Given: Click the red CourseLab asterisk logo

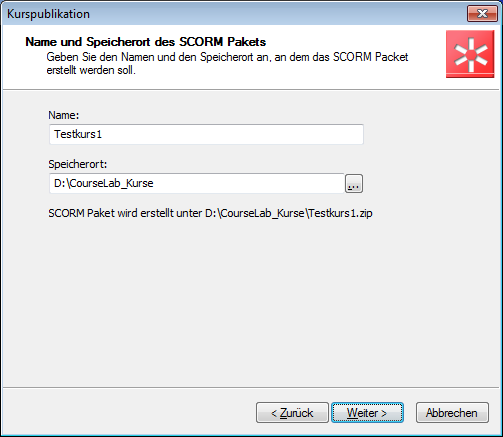Looking at the screenshot, I should tap(470, 54).
